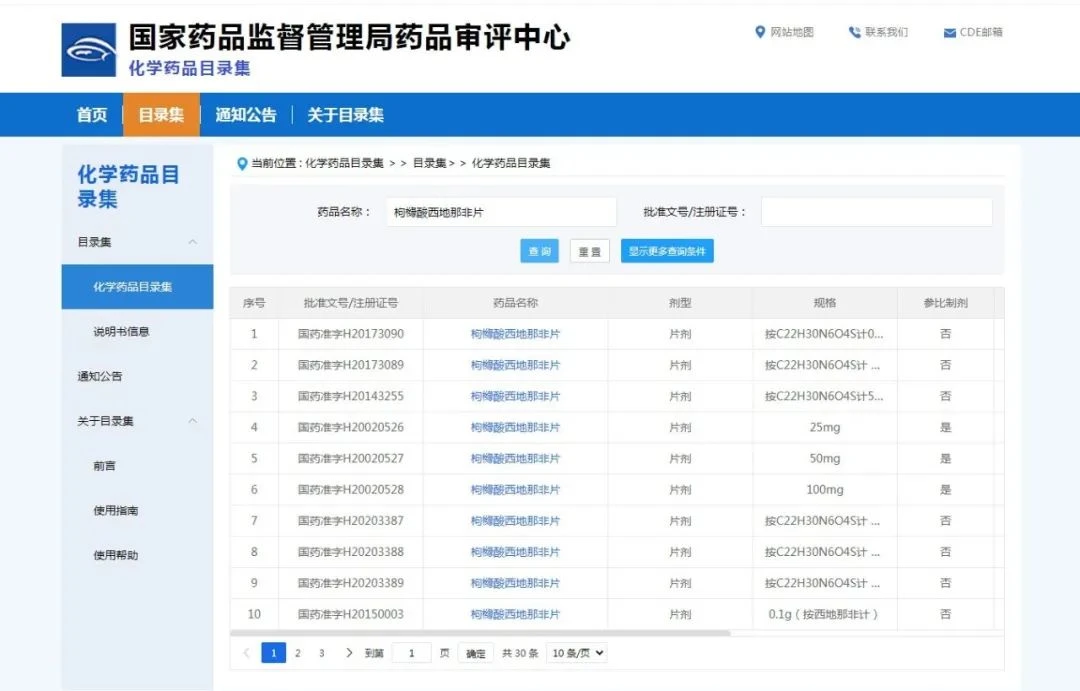
Task: Click the 50mg specification cell
Action: pyautogui.click(x=824, y=459)
